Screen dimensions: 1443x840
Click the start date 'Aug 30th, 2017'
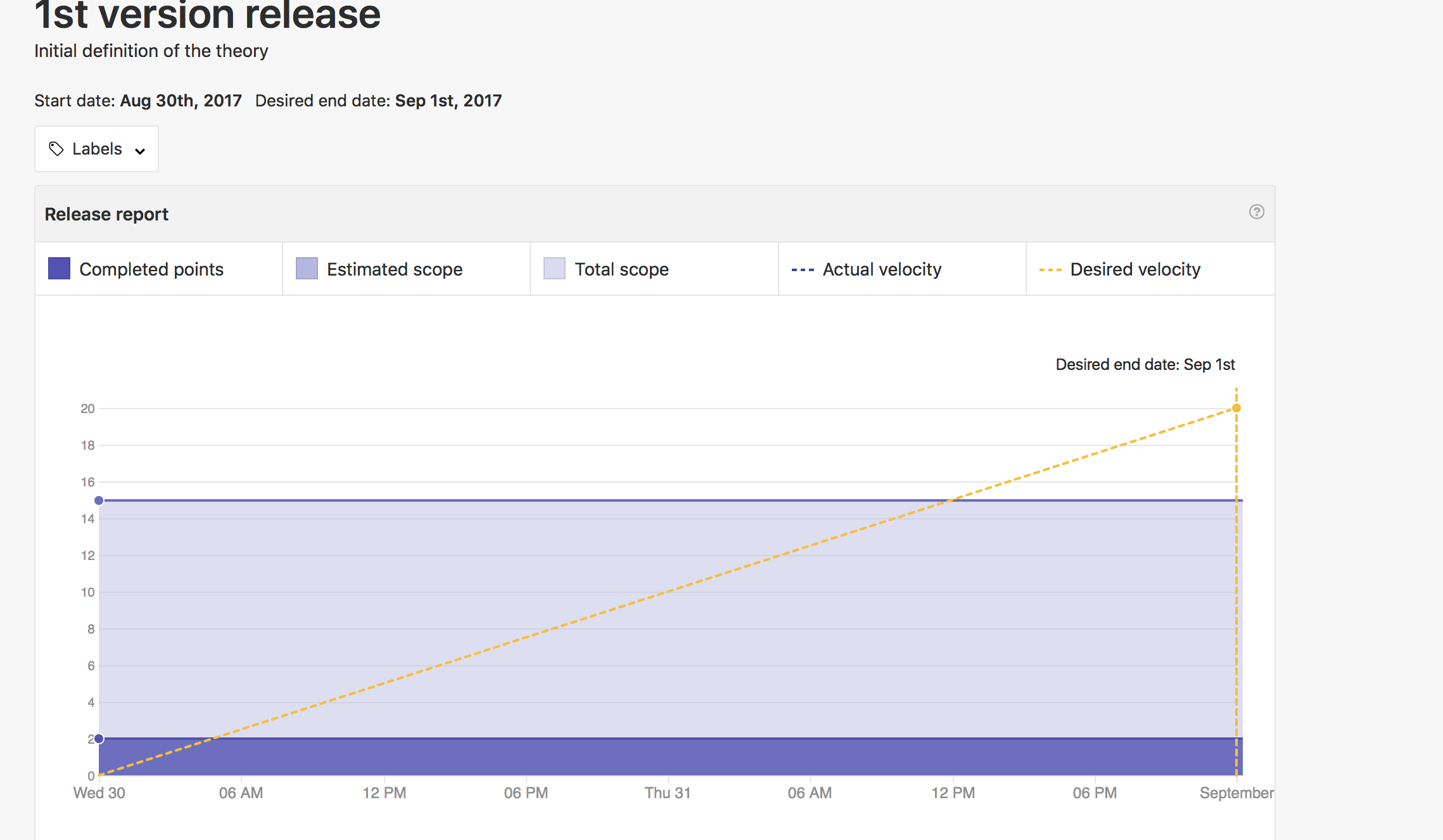[181, 101]
